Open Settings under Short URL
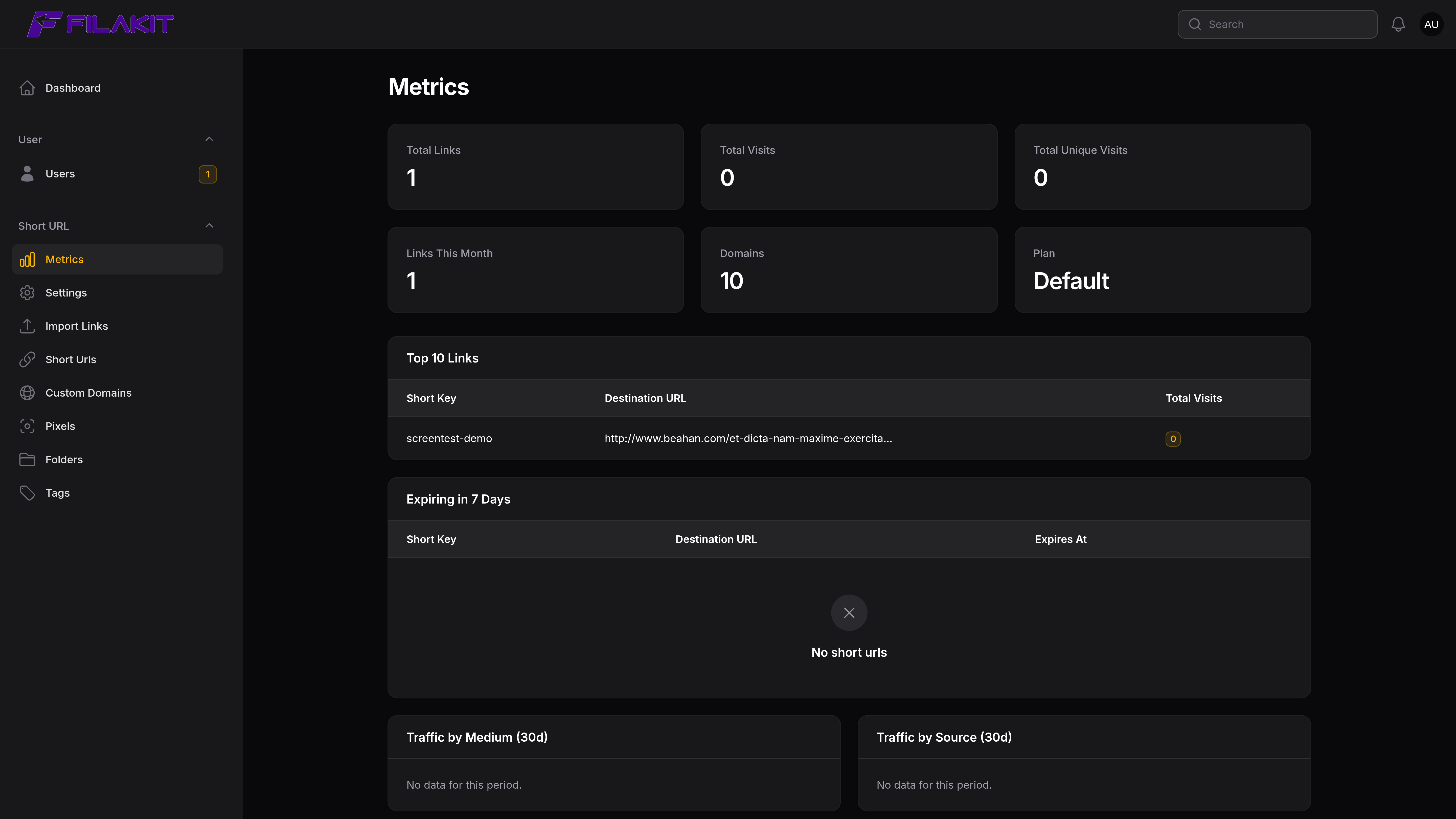Image resolution: width=1456 pixels, height=819 pixels. pyautogui.click(x=118, y=293)
